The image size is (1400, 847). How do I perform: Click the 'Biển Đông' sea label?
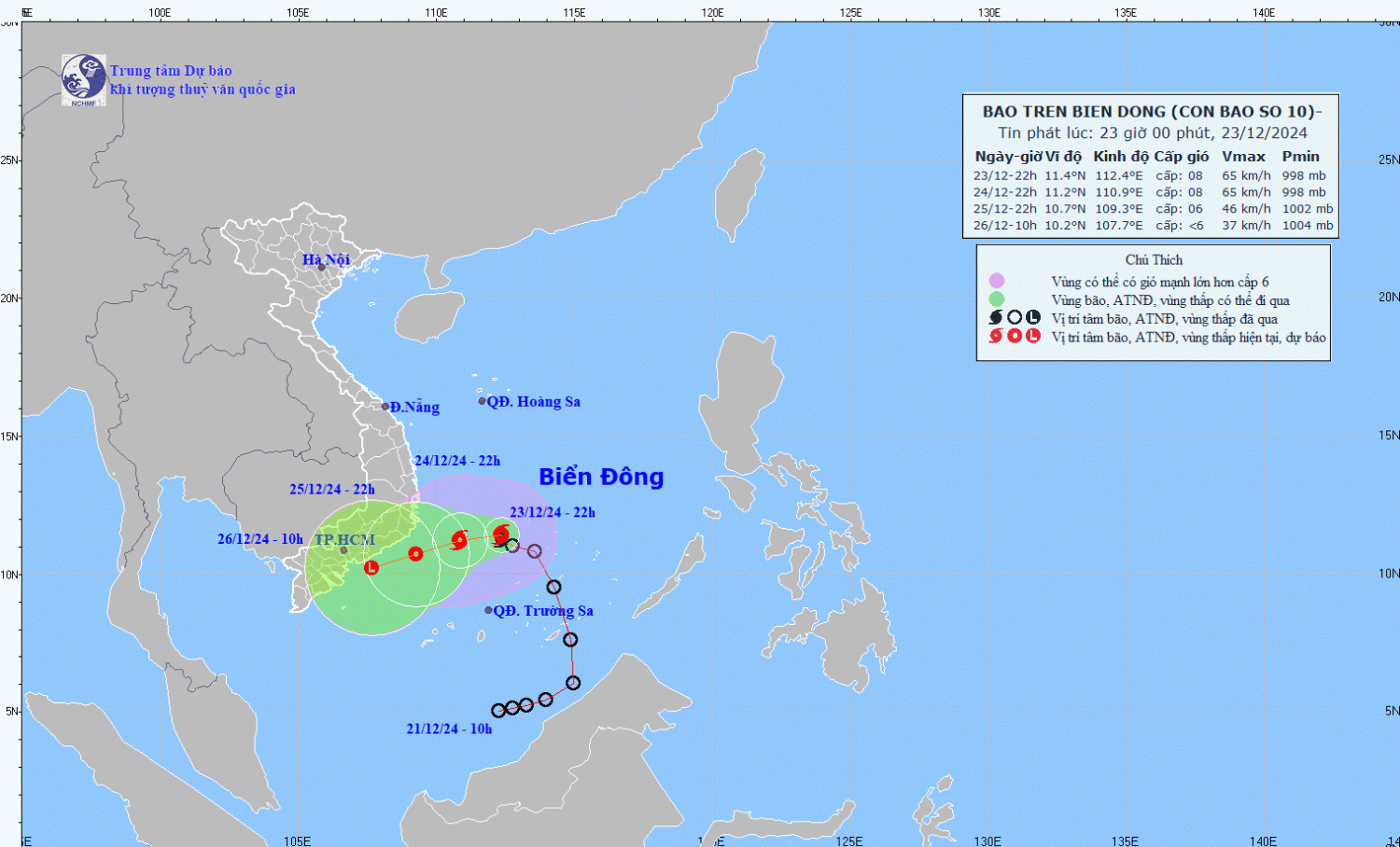(601, 477)
